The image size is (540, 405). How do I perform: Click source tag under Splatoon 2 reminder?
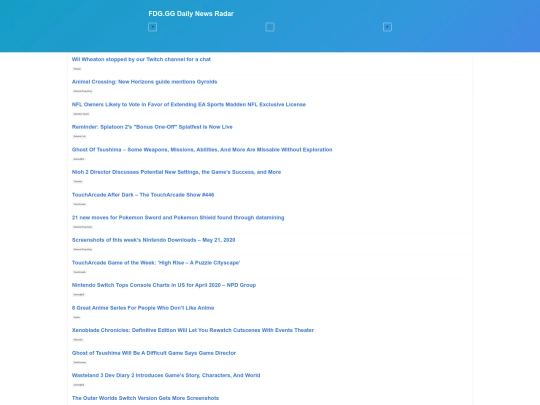(80, 136)
